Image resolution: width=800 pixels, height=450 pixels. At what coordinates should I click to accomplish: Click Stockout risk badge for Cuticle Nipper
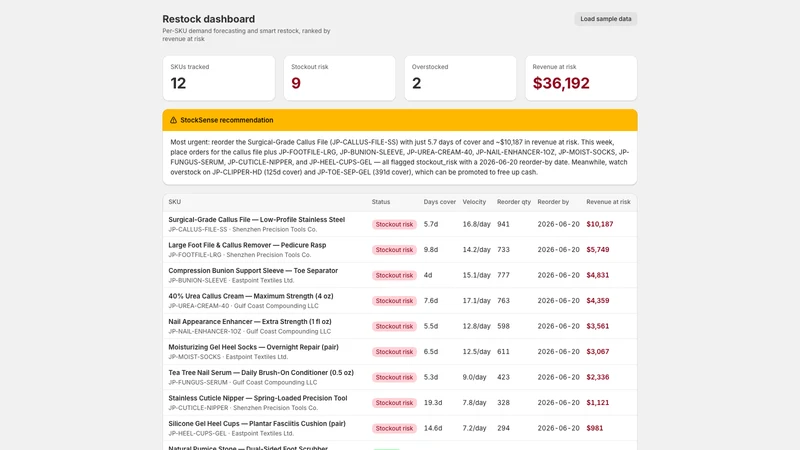(x=394, y=403)
